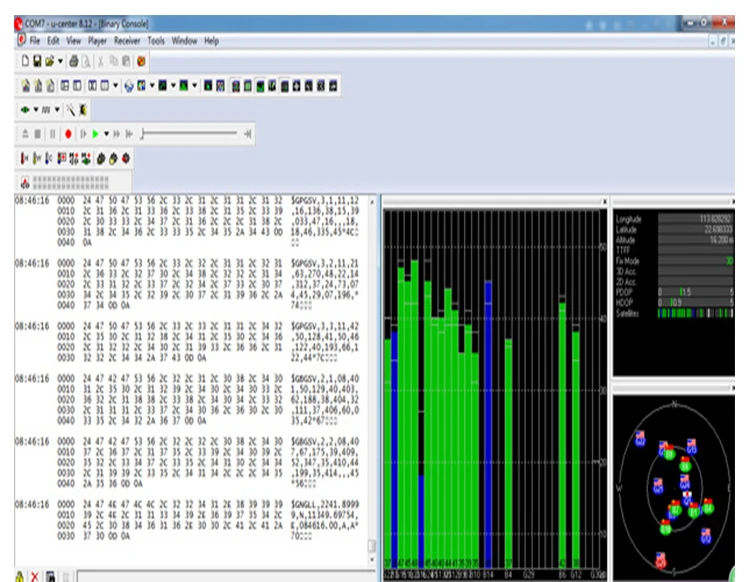Close the satellite level docking panel
This screenshot has height=582, width=749.
click(604, 202)
